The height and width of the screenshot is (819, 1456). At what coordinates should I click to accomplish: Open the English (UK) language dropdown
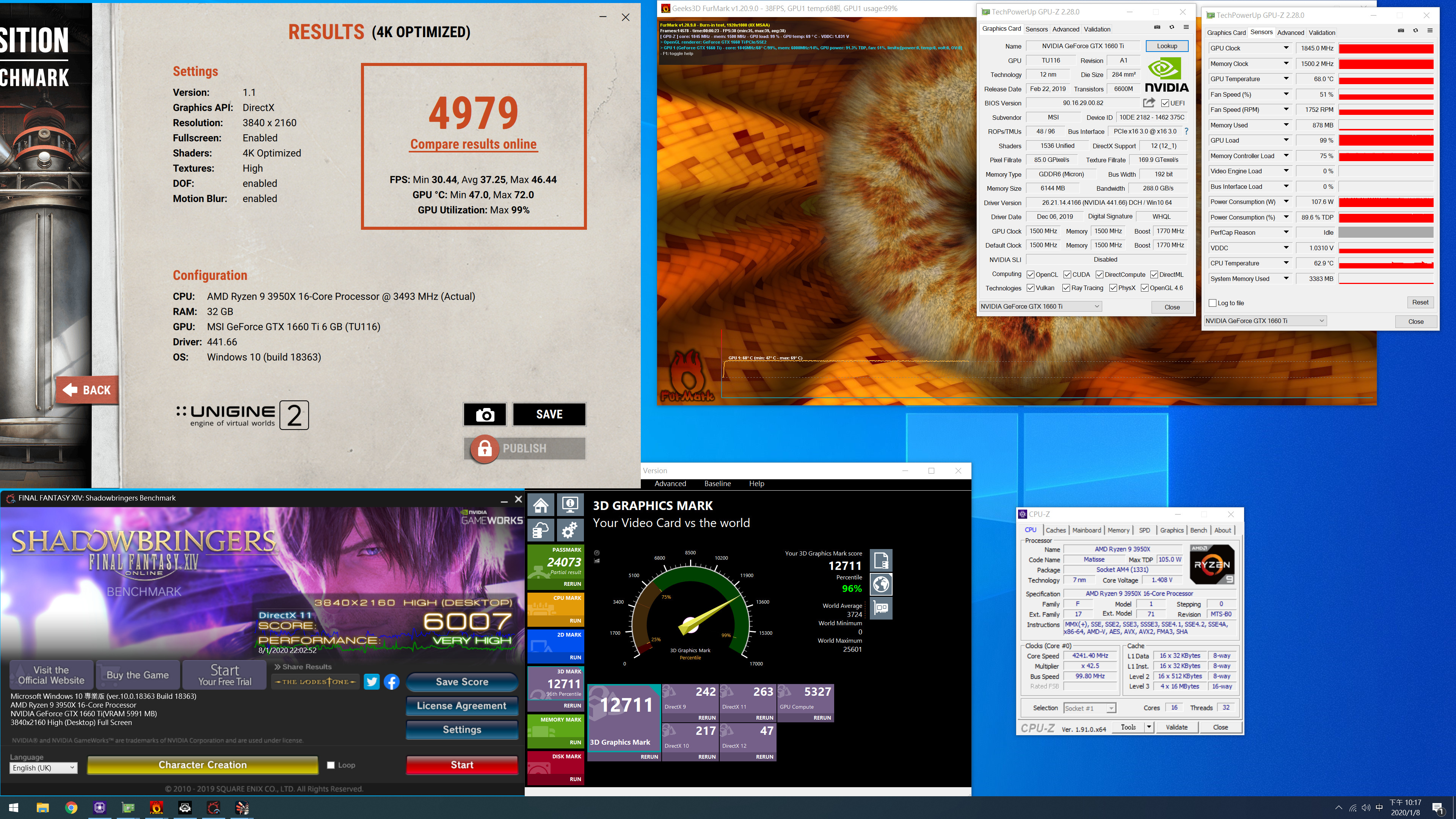[44, 767]
